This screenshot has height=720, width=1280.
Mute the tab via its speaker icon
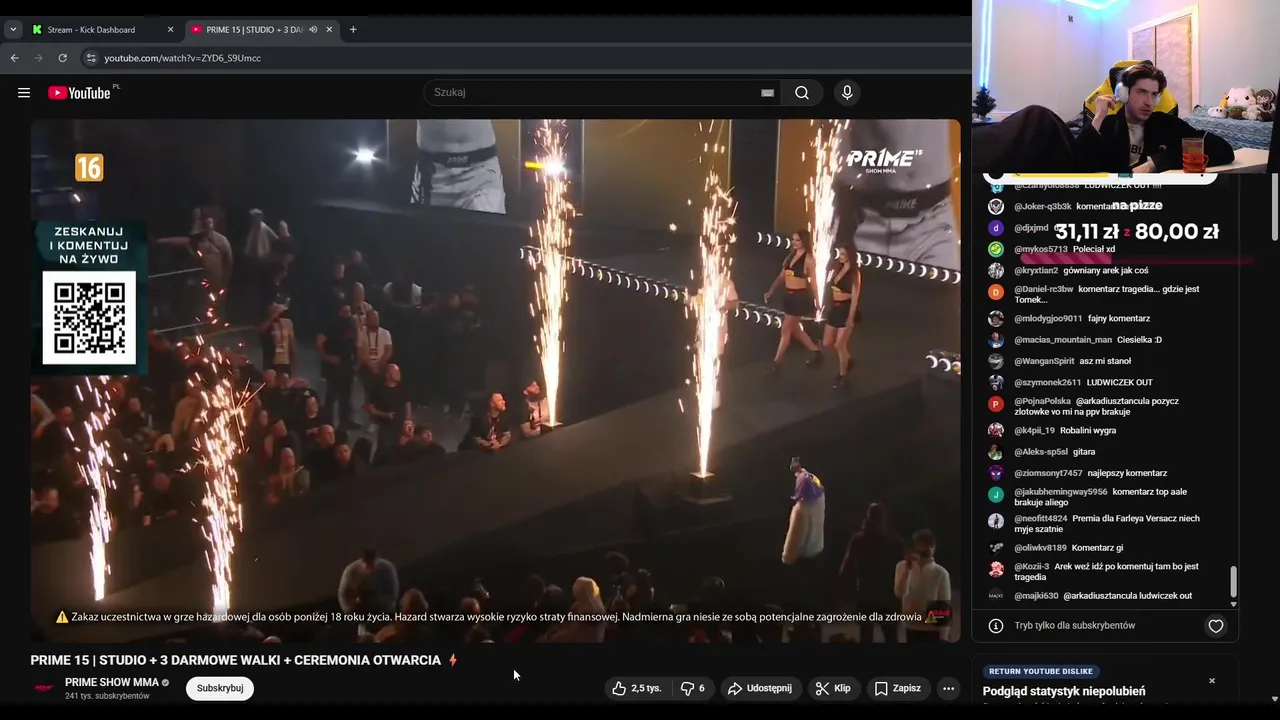[313, 30]
